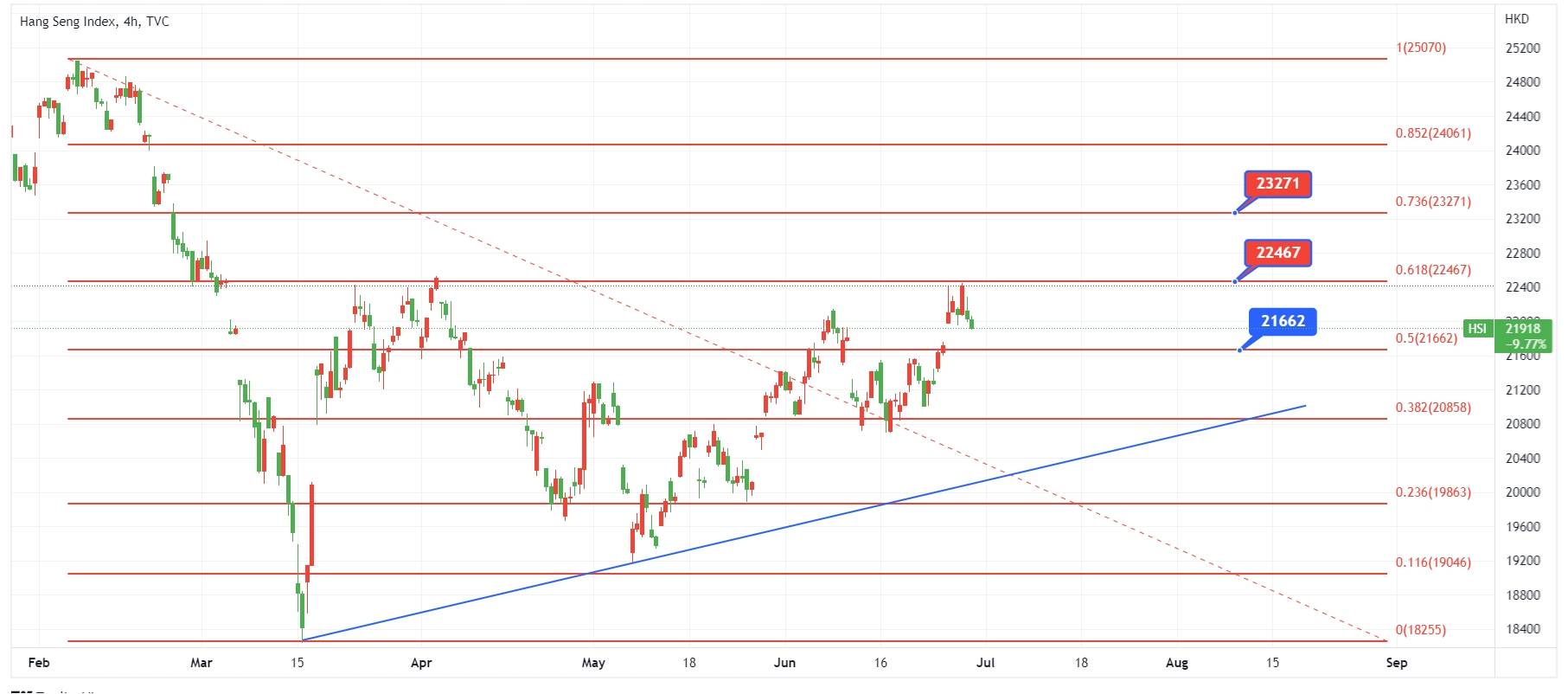Image resolution: width=1568 pixels, height=694 pixels.
Task: Click 25200 on the price axis
Action: pyautogui.click(x=1522, y=48)
